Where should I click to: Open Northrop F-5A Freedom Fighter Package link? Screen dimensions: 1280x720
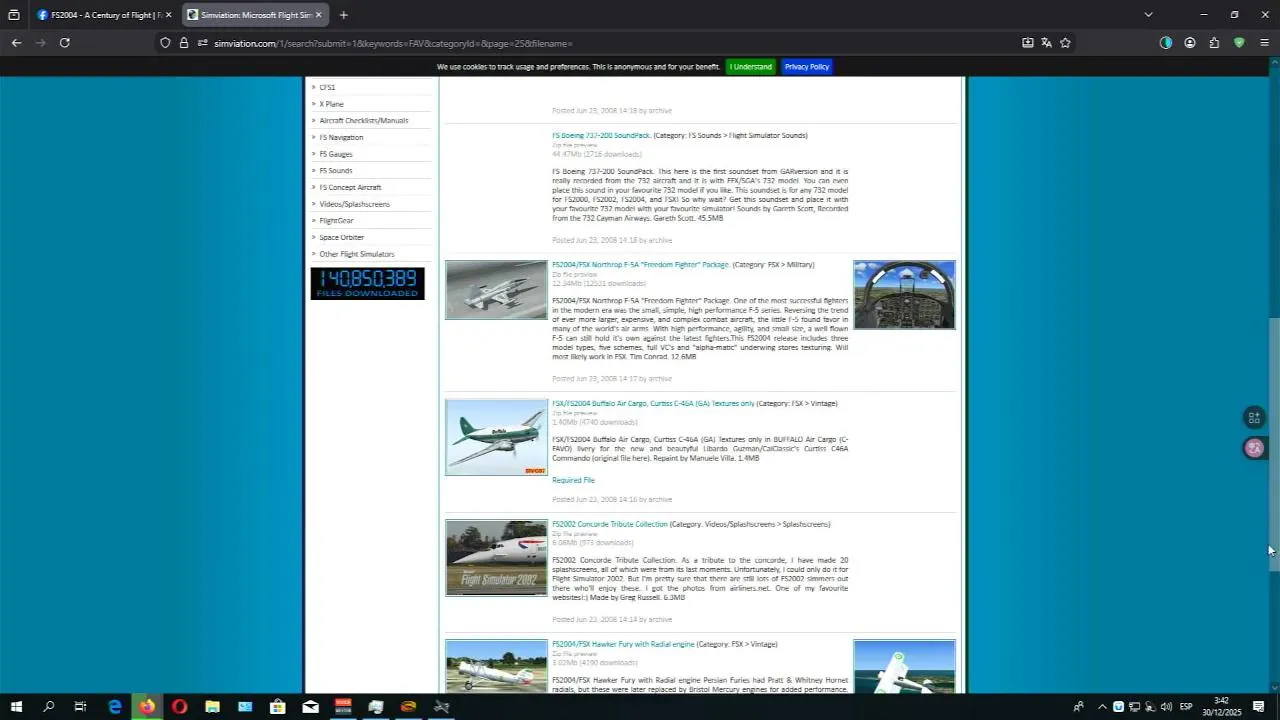(641, 265)
